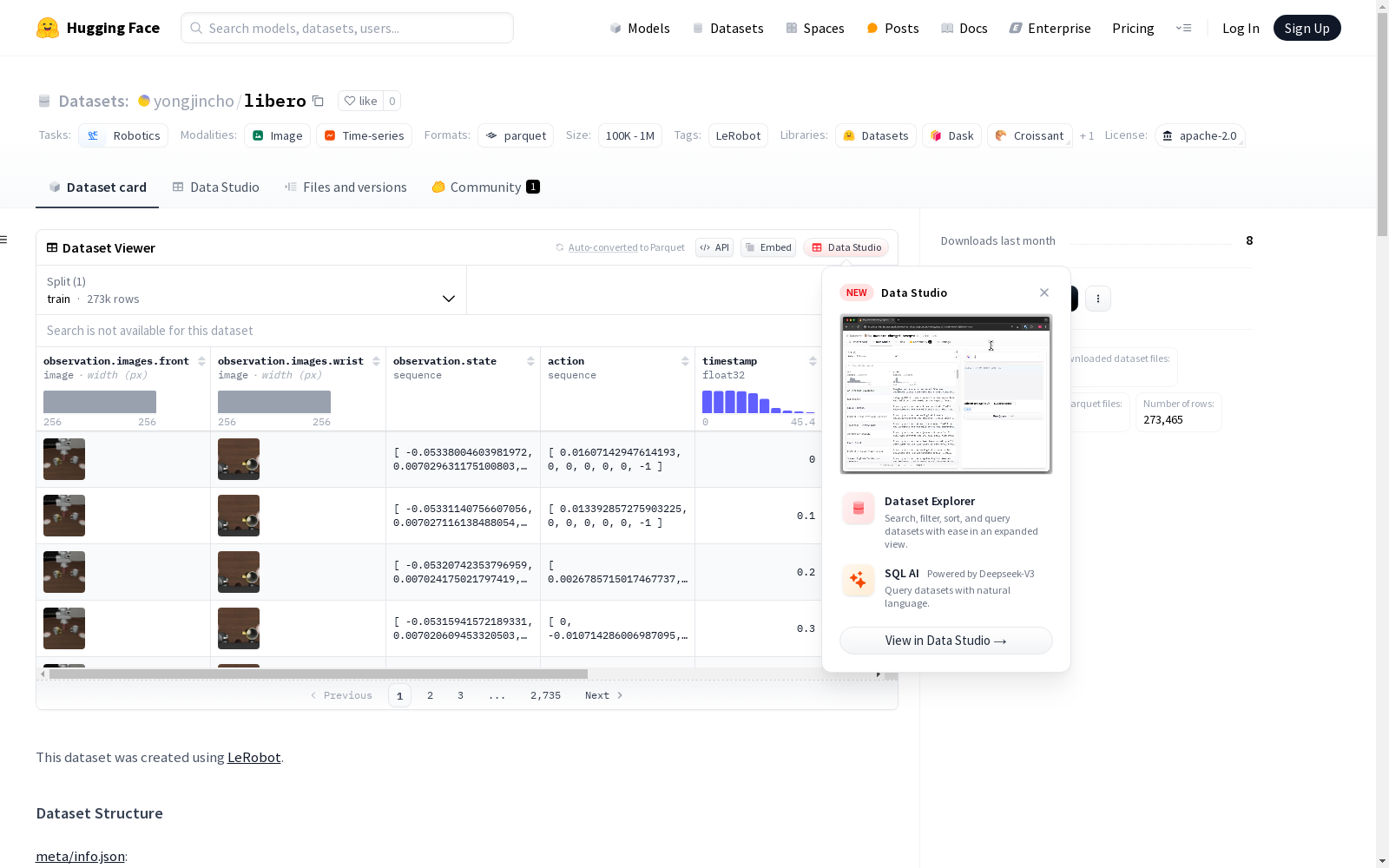Show the +1 more libraries
The height and width of the screenshot is (868, 1389).
pos(1087,135)
